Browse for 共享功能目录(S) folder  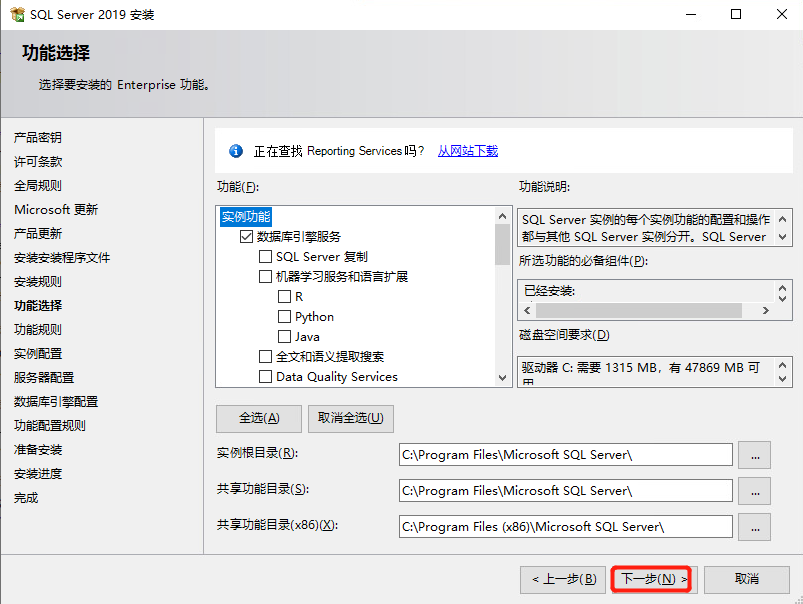tap(754, 491)
